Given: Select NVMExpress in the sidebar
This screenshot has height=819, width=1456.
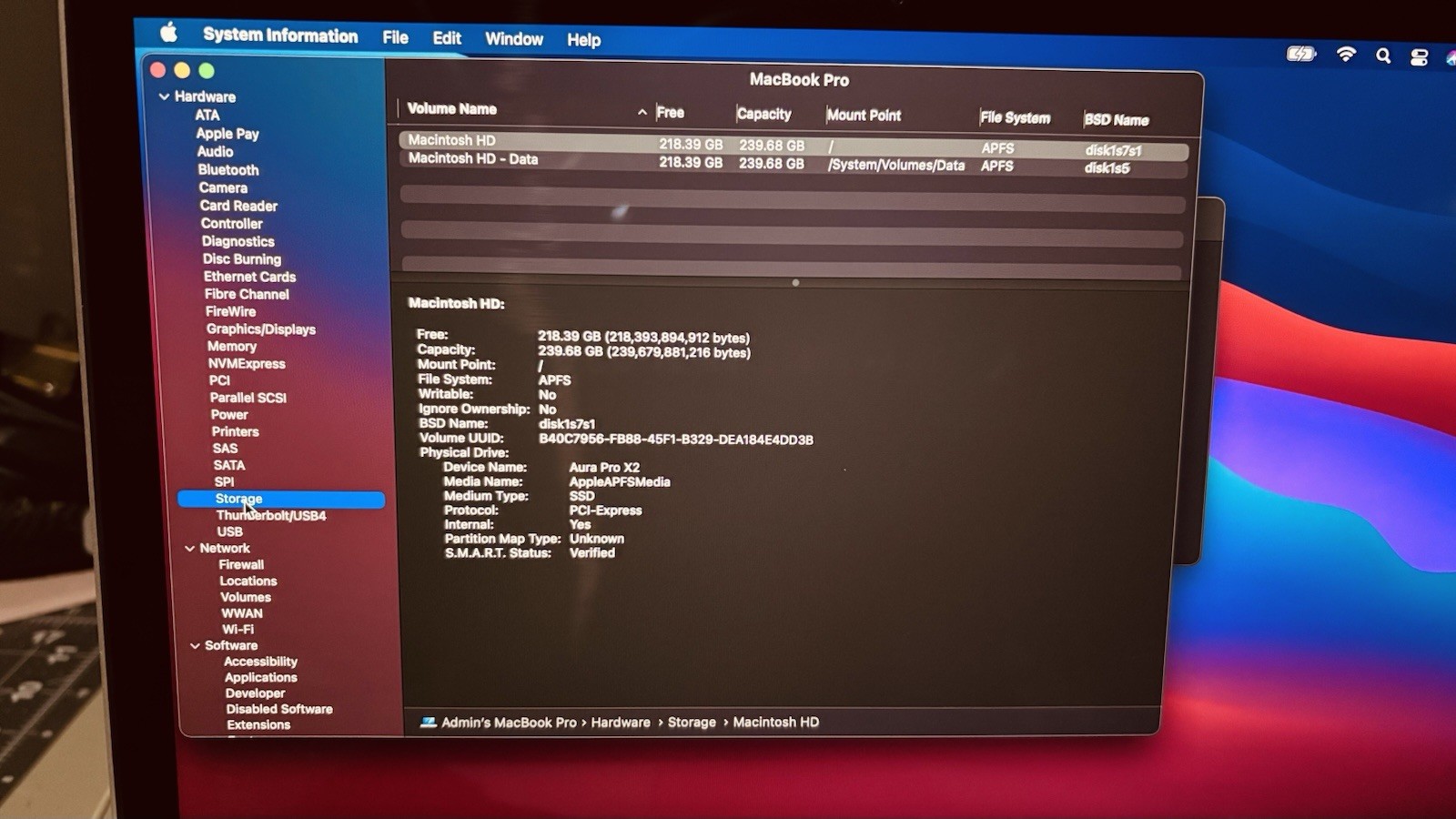Looking at the screenshot, I should (247, 364).
